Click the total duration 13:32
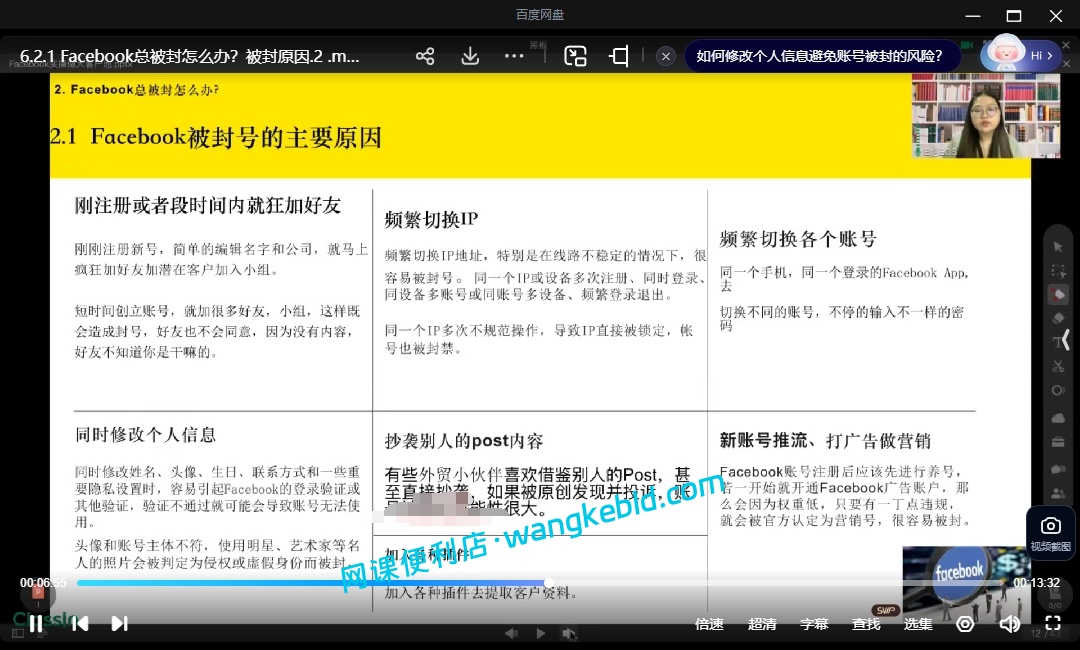 tap(1036, 583)
